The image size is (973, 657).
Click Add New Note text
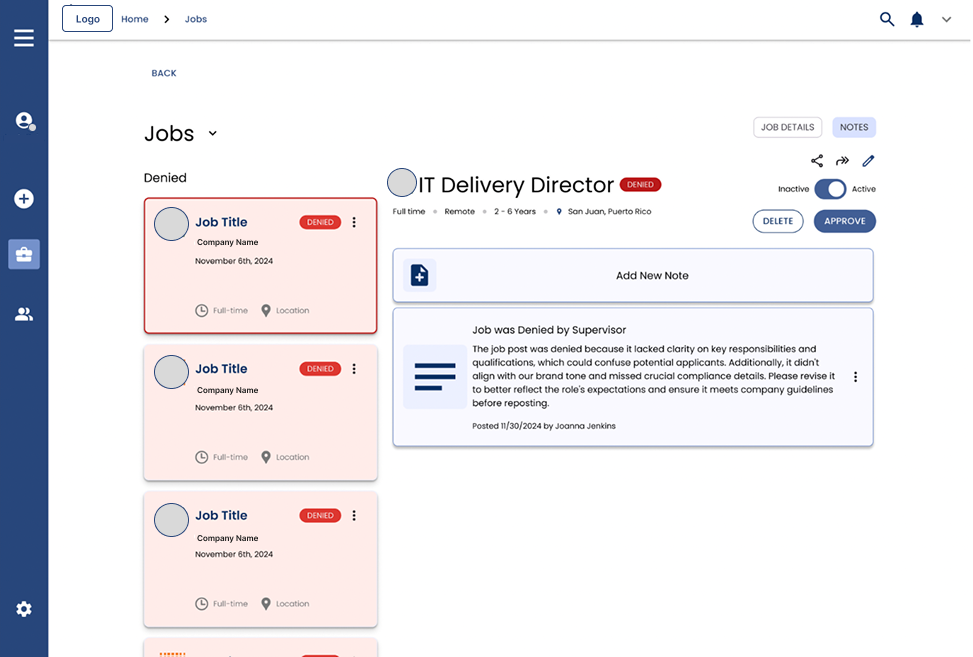click(652, 275)
